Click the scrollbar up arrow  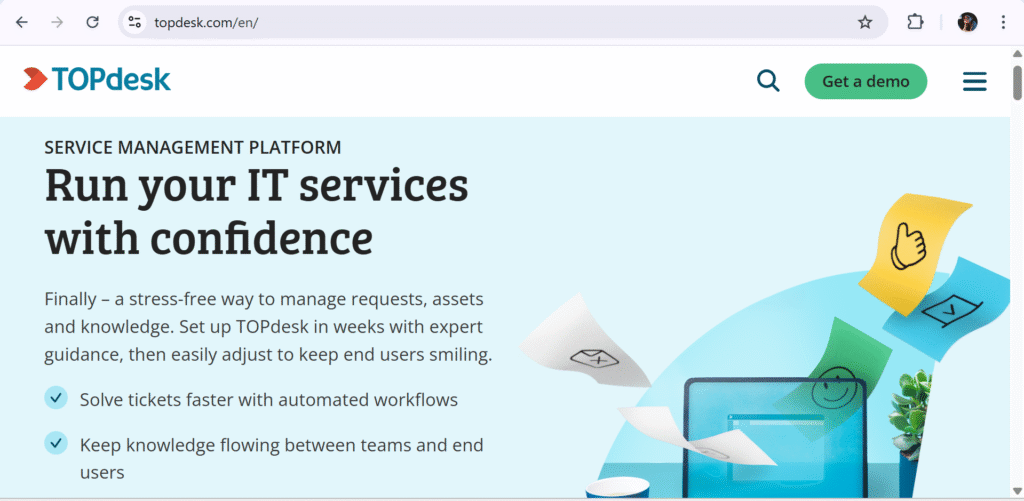pyautogui.click(x=1017, y=53)
